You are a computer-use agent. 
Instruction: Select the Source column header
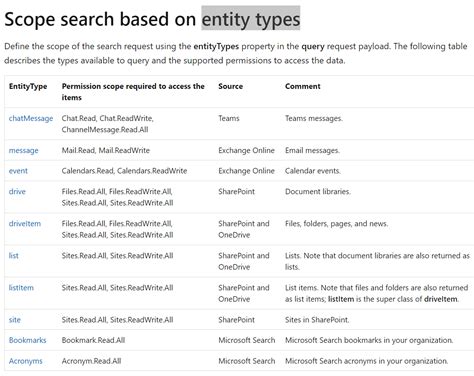point(230,86)
